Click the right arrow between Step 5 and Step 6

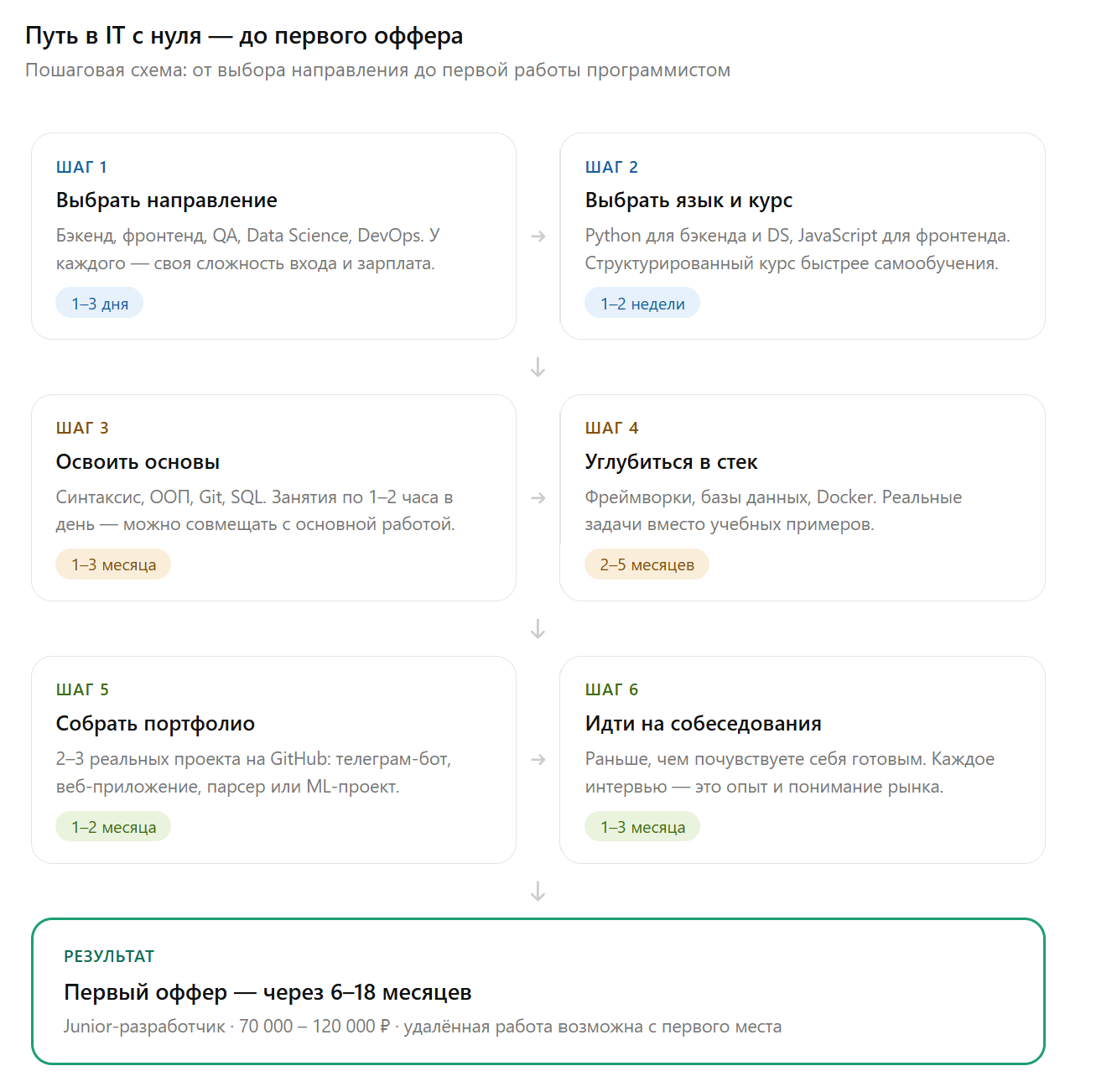[538, 760]
